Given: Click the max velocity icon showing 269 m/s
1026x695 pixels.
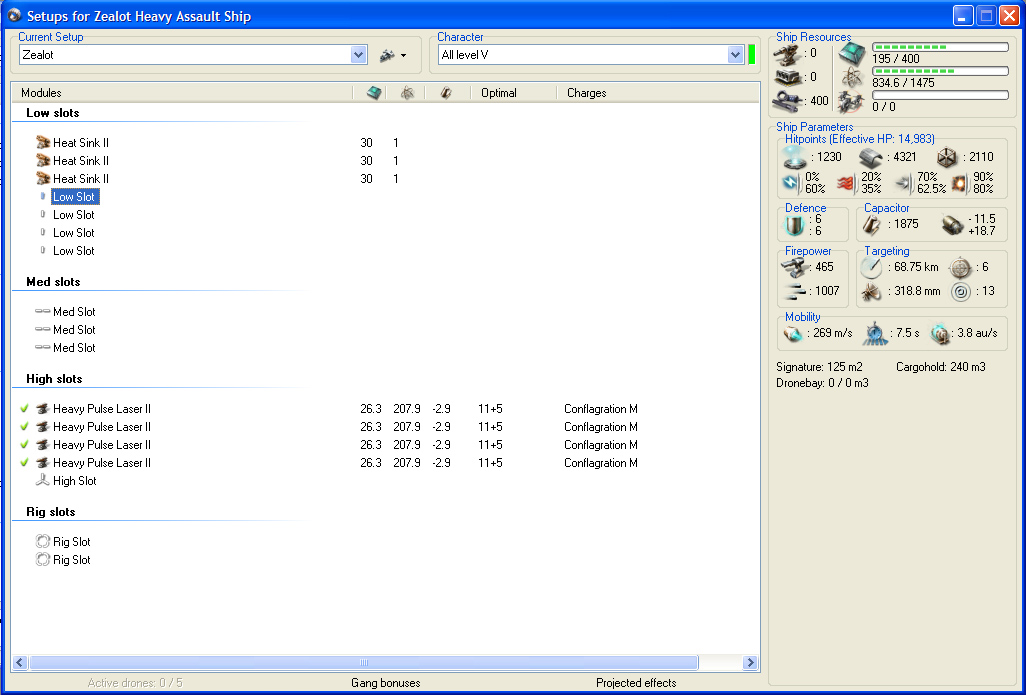Looking at the screenshot, I should pyautogui.click(x=794, y=334).
